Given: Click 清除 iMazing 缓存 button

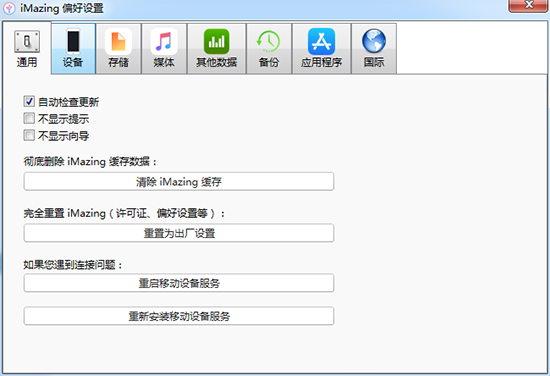Looking at the screenshot, I should [x=179, y=181].
